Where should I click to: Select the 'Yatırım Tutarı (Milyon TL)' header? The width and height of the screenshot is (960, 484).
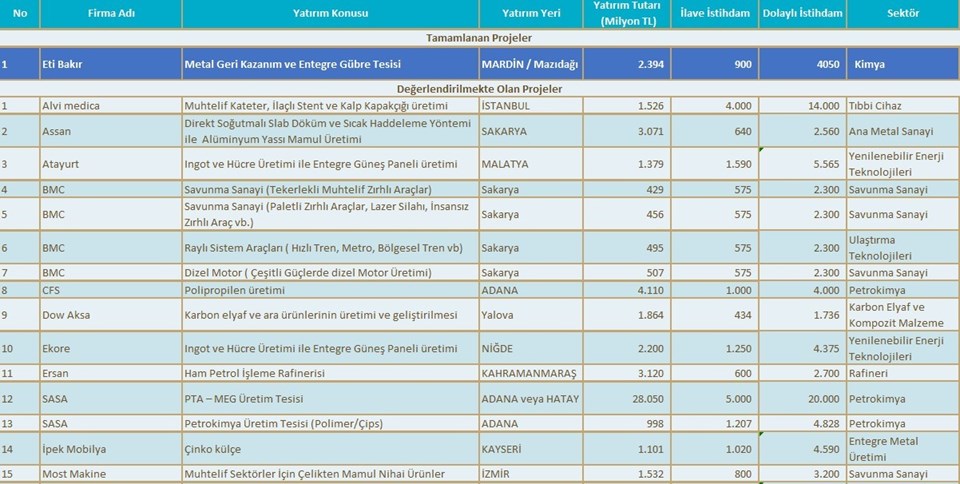tap(621, 14)
